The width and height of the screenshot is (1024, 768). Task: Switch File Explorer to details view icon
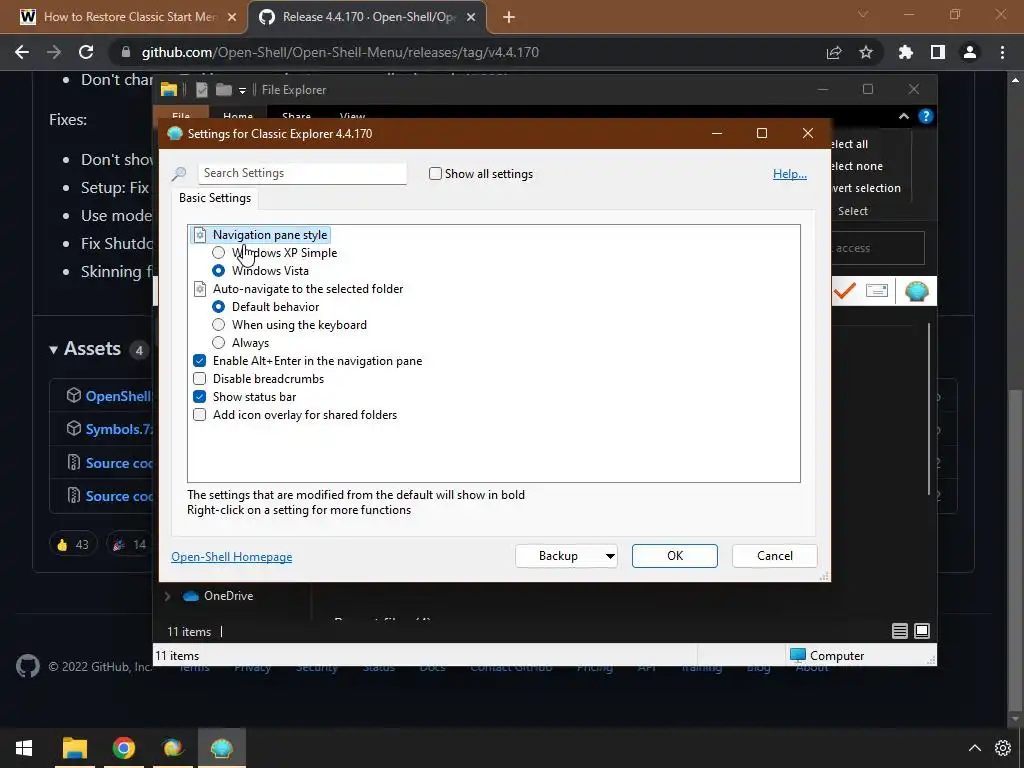pos(899,631)
